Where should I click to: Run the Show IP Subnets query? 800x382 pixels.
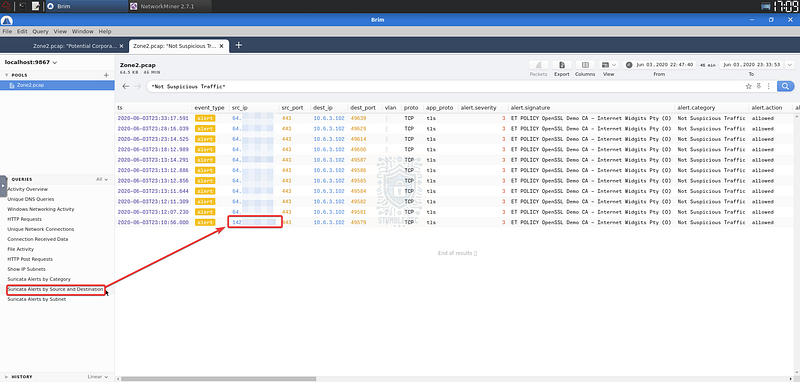tap(26, 269)
